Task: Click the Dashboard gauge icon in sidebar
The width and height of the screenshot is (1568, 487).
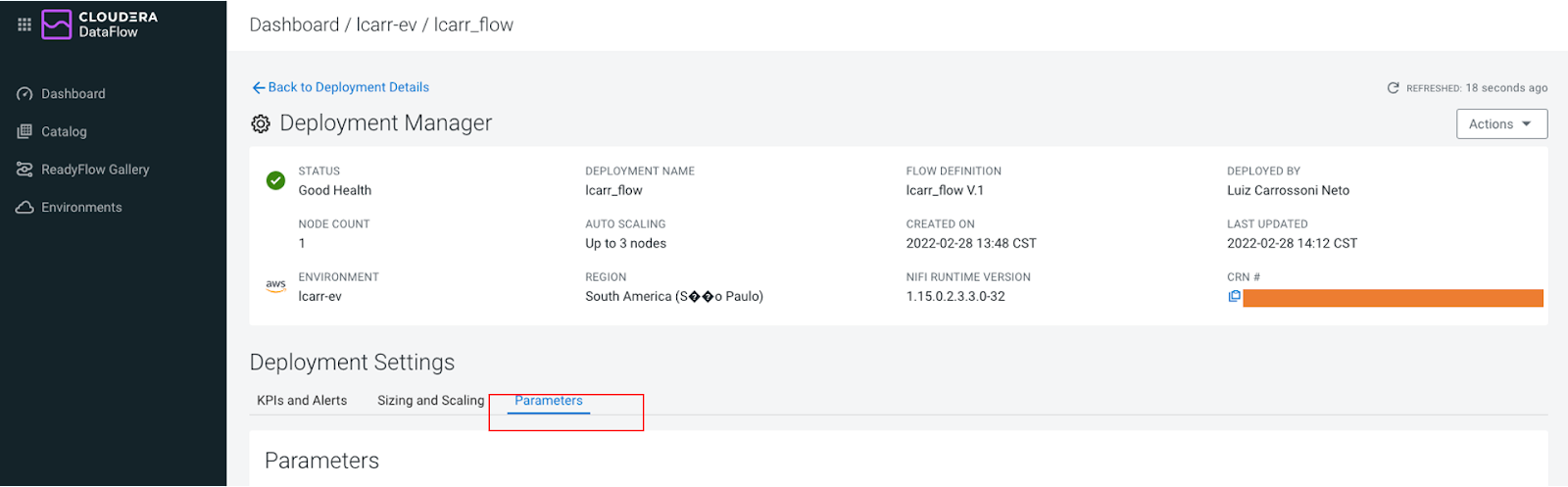Action: pos(25,94)
